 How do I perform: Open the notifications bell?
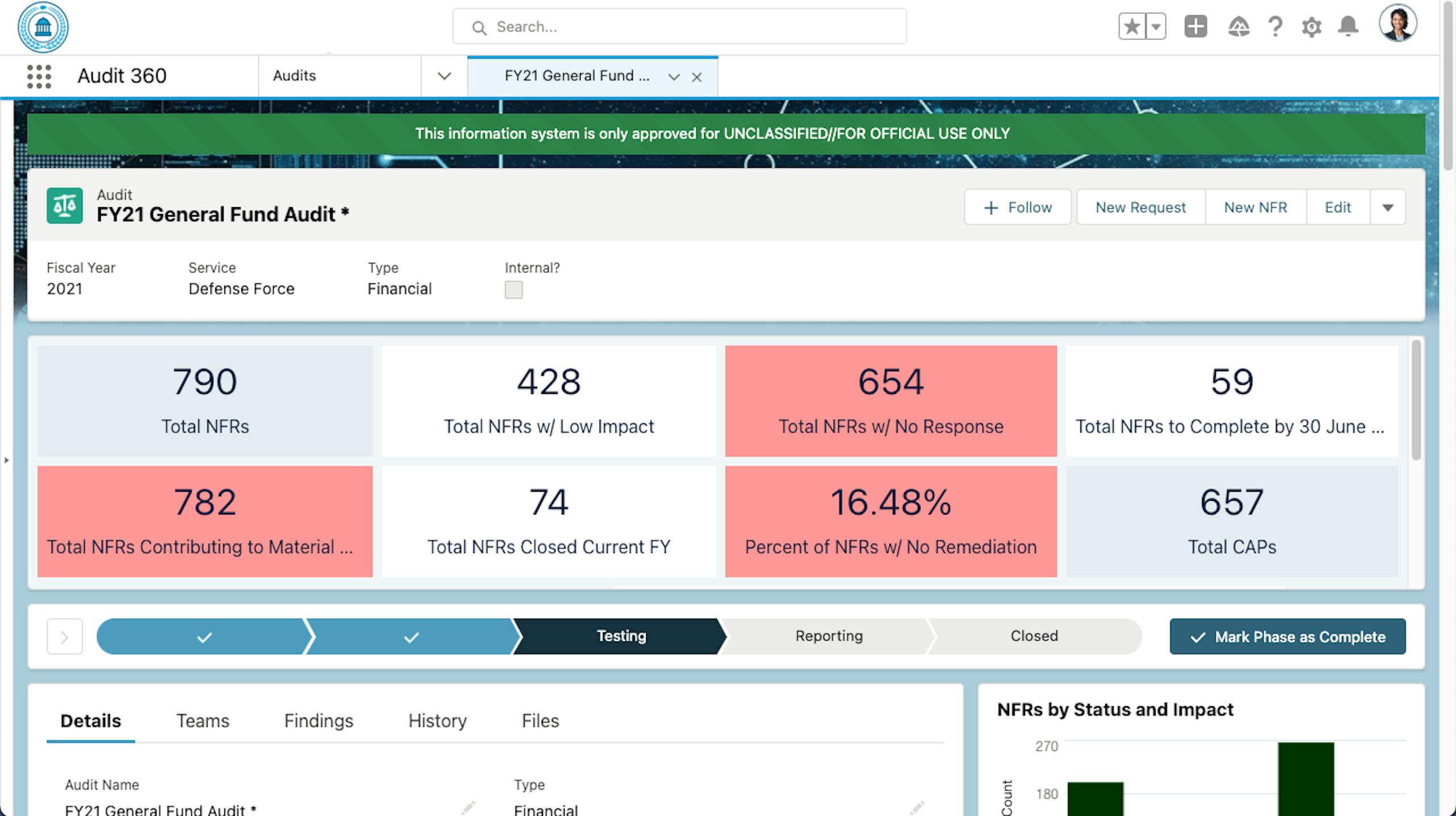tap(1347, 27)
